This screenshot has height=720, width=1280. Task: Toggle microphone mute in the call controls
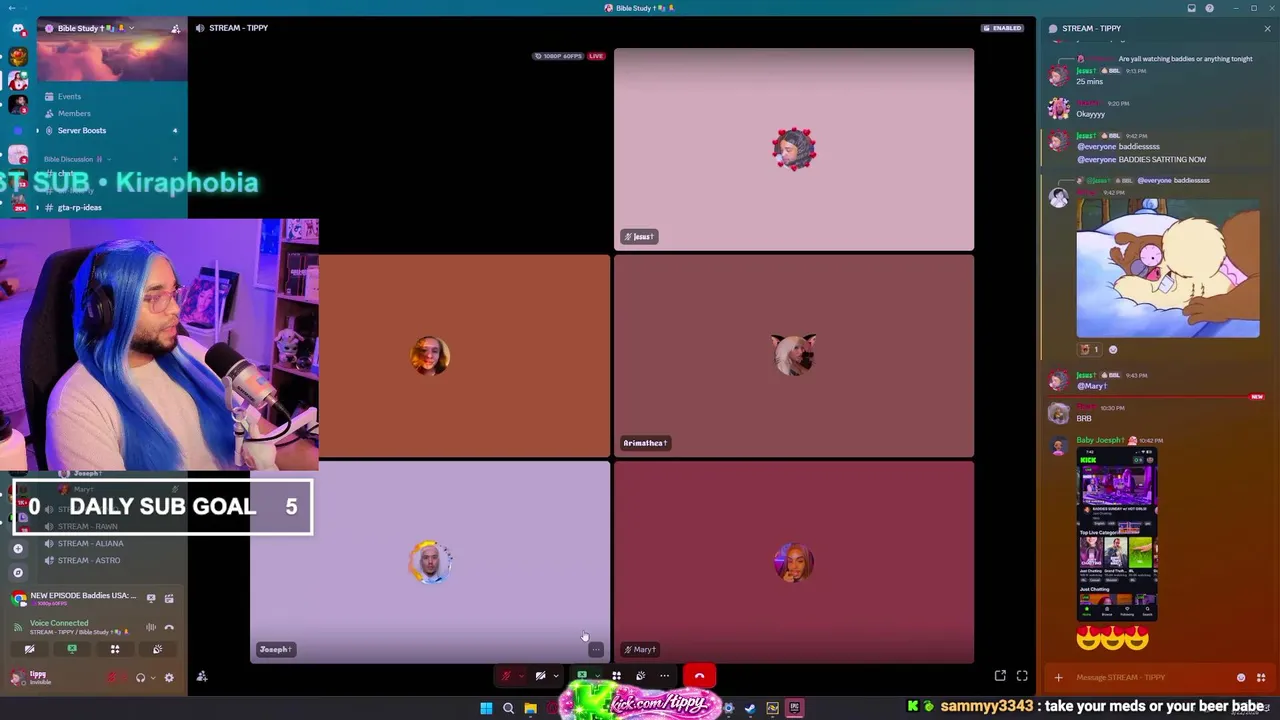tap(506, 676)
